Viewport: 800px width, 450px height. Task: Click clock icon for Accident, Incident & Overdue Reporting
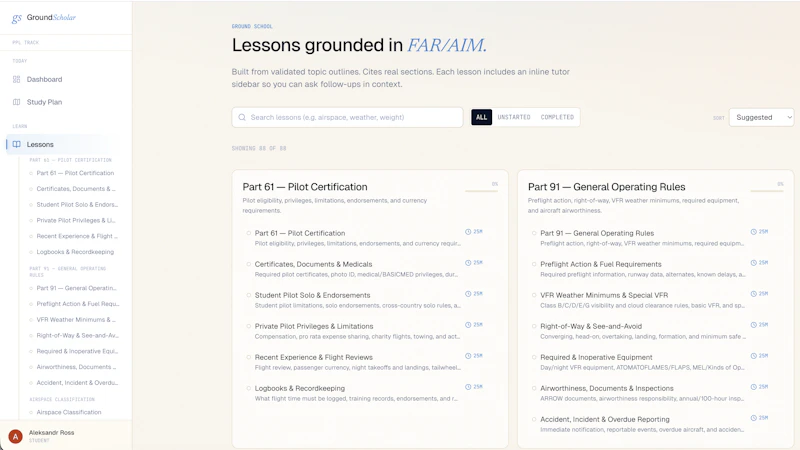[754, 418]
